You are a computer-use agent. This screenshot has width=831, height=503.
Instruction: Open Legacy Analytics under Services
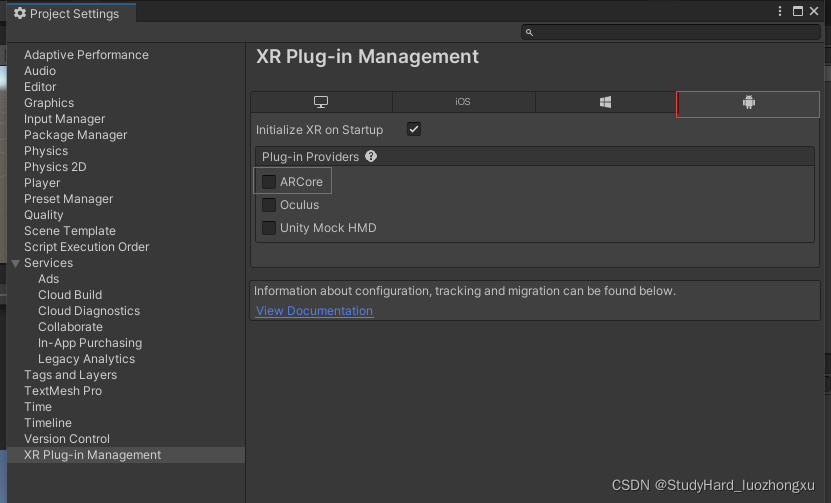(86, 359)
